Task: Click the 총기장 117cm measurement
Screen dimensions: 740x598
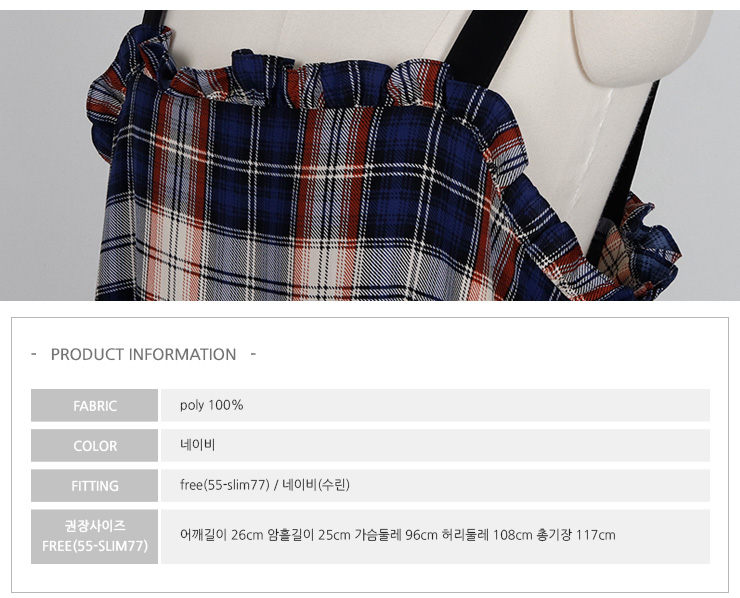Action: pyautogui.click(x=576, y=535)
